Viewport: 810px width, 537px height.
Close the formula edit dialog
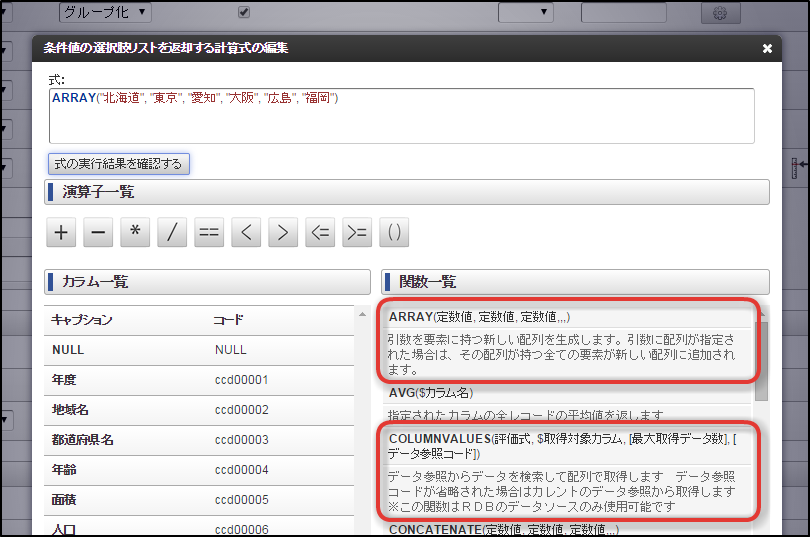pos(767,49)
